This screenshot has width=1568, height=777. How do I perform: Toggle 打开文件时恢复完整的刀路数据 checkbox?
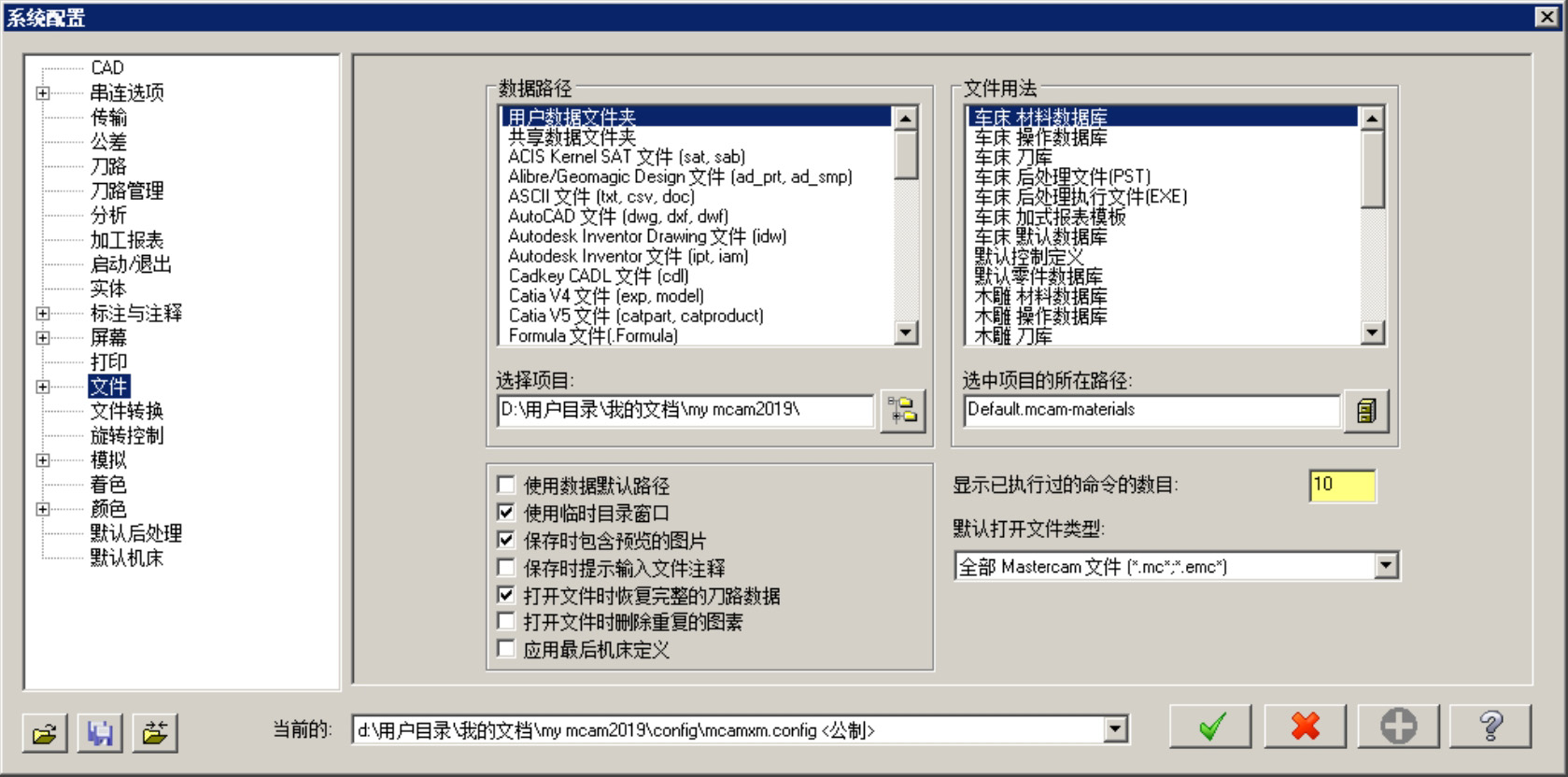pyautogui.click(x=506, y=595)
